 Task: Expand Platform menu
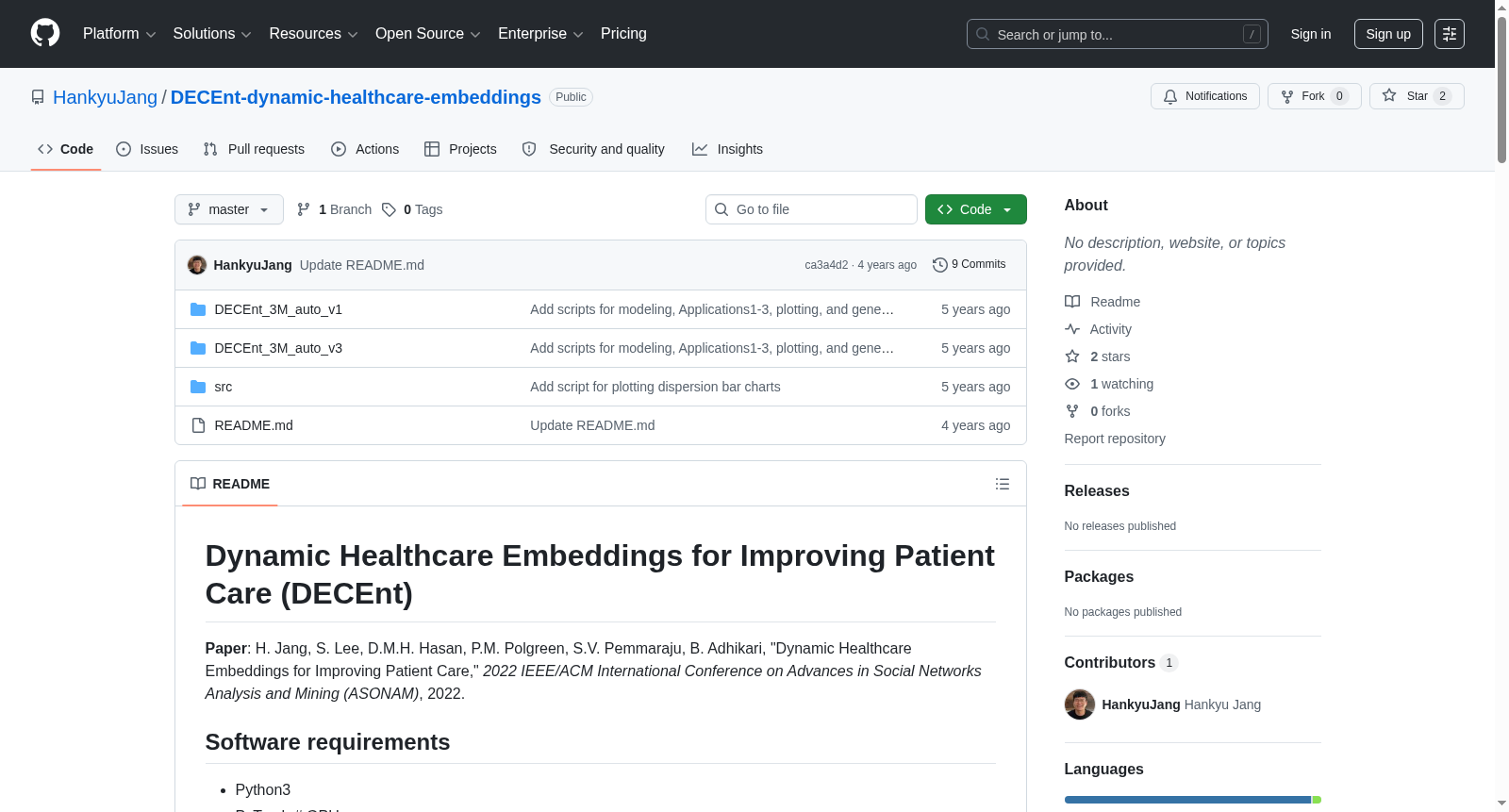tap(119, 34)
